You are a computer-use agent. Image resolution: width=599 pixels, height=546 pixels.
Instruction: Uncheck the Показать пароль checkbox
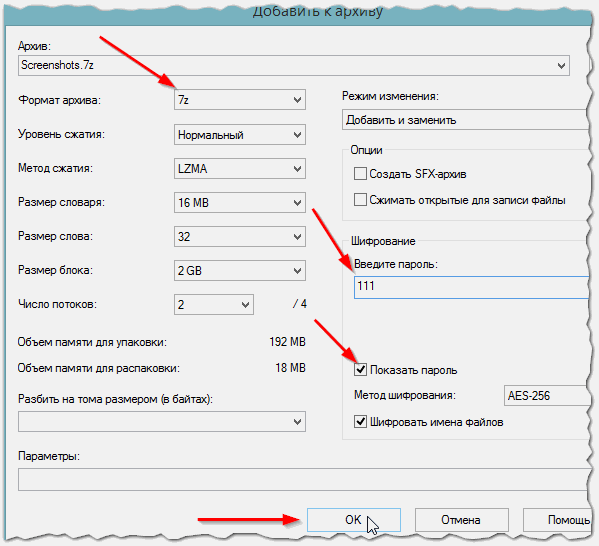[360, 369]
